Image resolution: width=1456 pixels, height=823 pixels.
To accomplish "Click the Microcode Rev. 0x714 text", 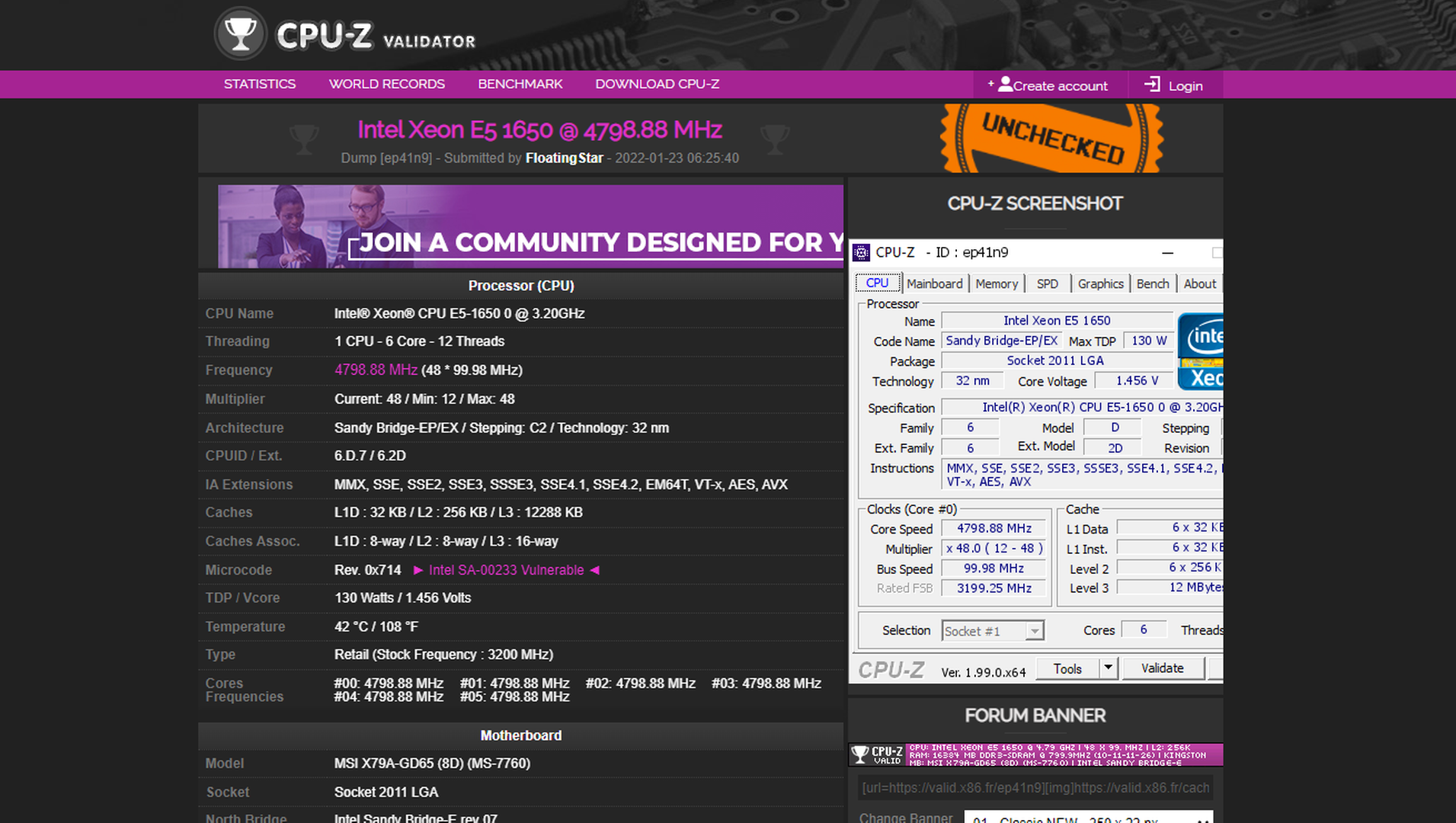I will [367, 570].
